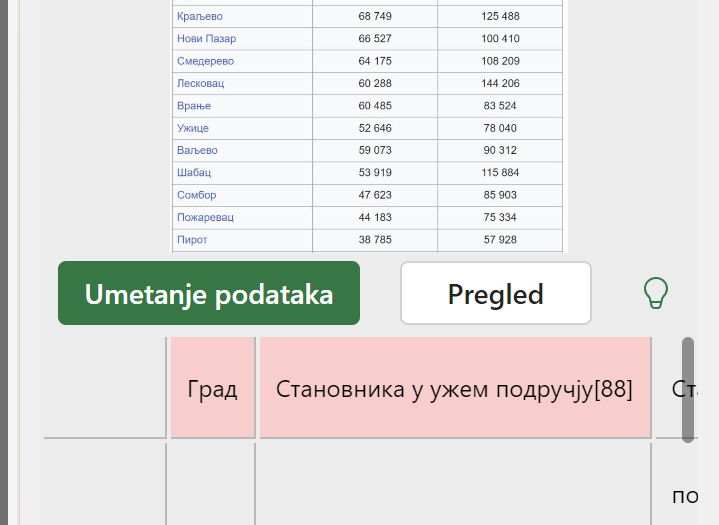
Task: Click the Umetanje podataka button
Action: point(209,293)
